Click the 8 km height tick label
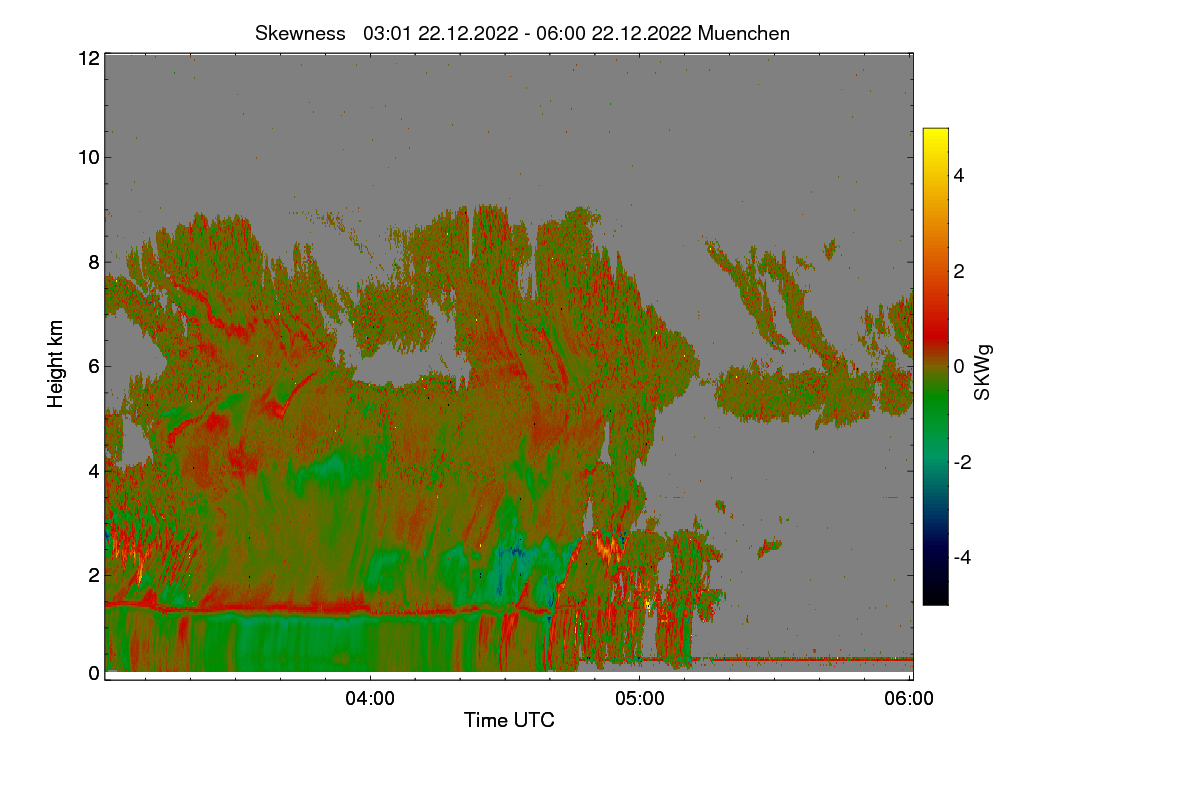This screenshot has width=1200, height=800. click(94, 262)
